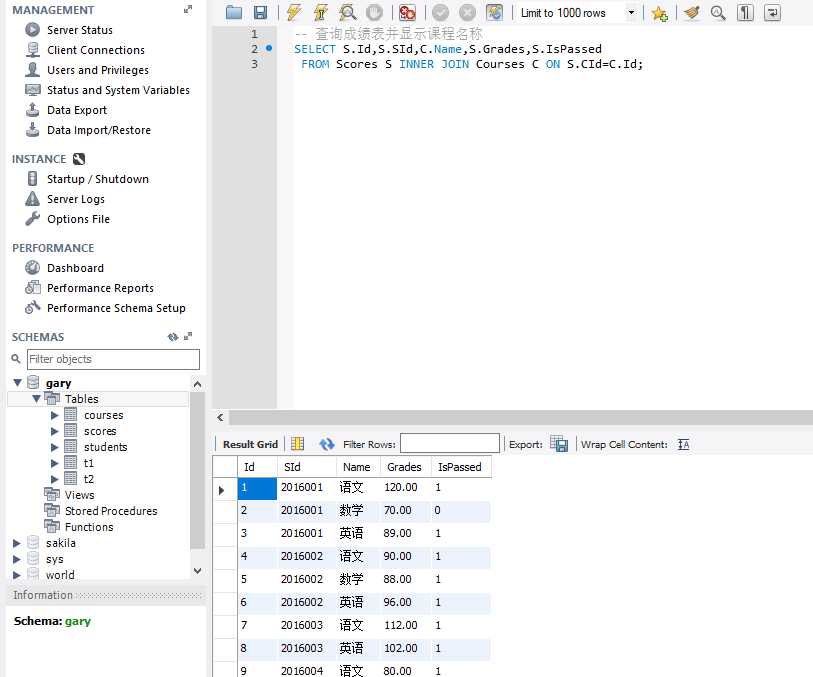The width and height of the screenshot is (813, 677).
Task: Open Server Status
Action: [80, 30]
